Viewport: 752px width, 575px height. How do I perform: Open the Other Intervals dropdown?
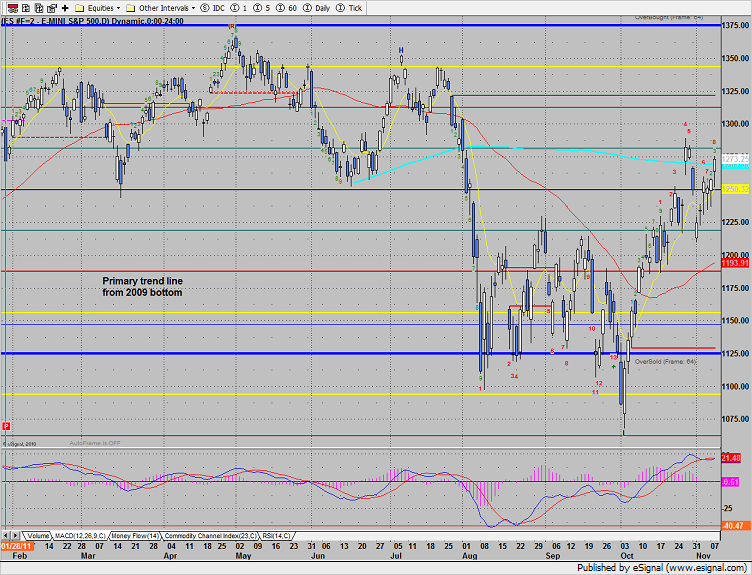(x=161, y=8)
